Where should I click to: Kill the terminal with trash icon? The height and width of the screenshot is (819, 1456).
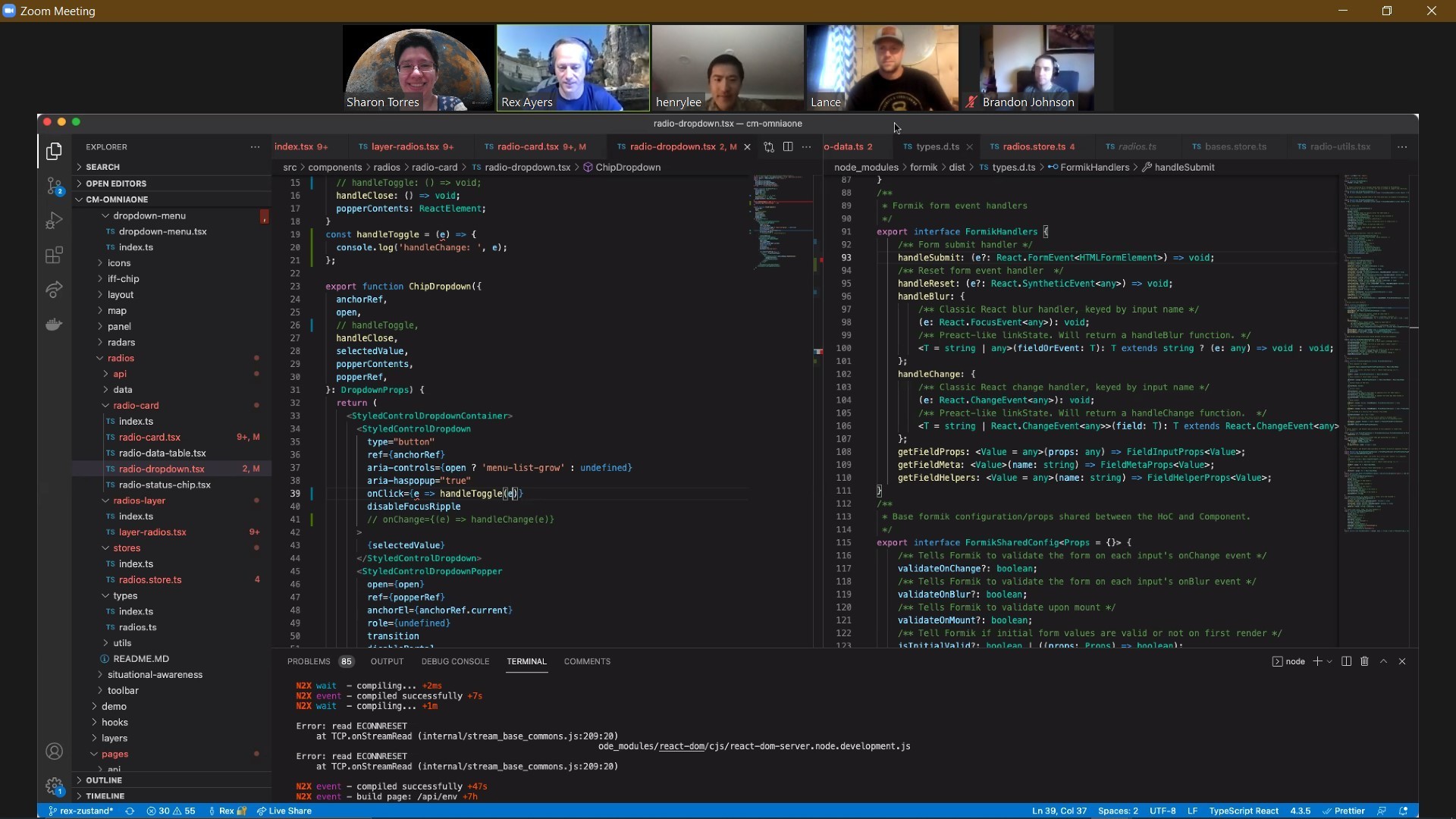tap(1363, 661)
